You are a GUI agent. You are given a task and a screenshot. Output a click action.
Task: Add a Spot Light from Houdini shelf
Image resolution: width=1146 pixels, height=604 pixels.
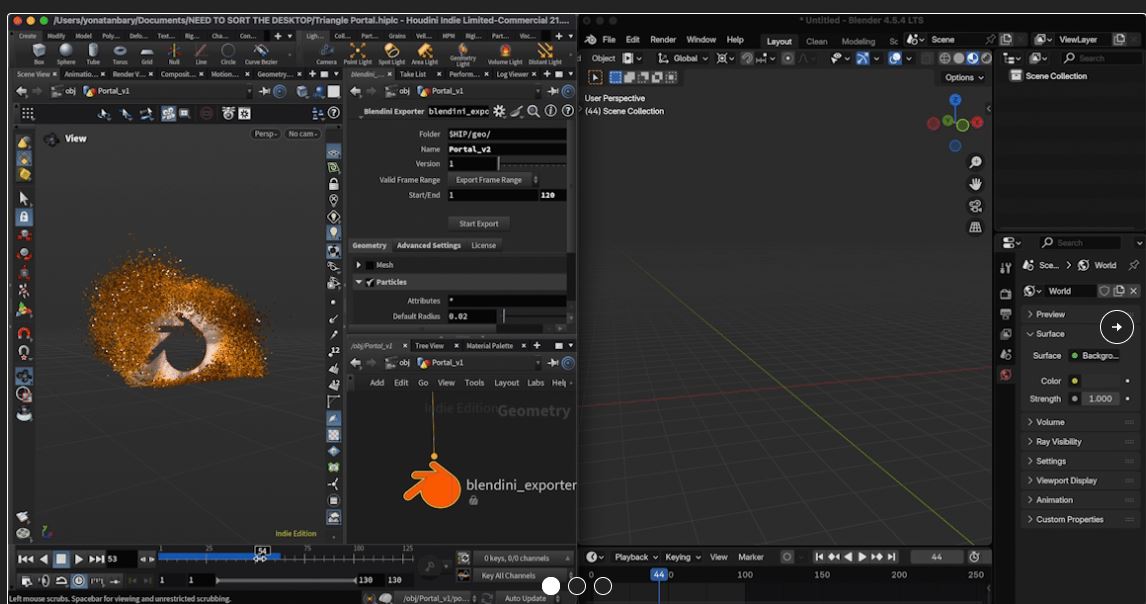pyautogui.click(x=392, y=53)
